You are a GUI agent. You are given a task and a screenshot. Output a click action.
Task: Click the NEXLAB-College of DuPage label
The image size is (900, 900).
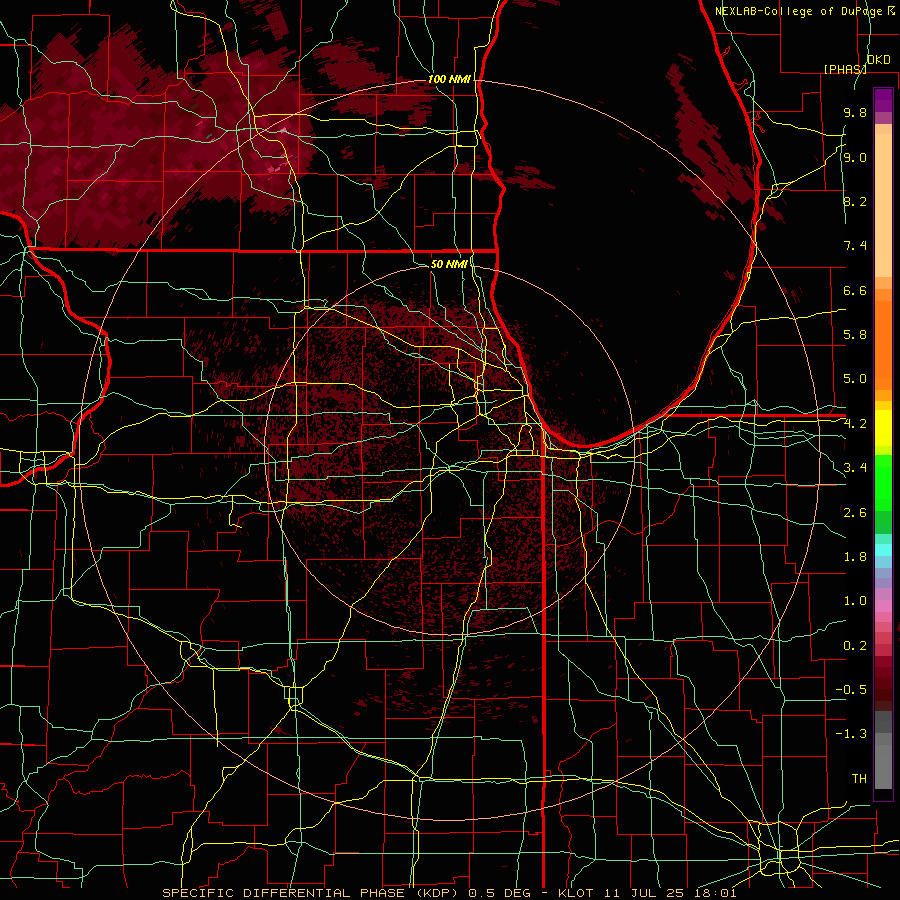click(x=800, y=11)
